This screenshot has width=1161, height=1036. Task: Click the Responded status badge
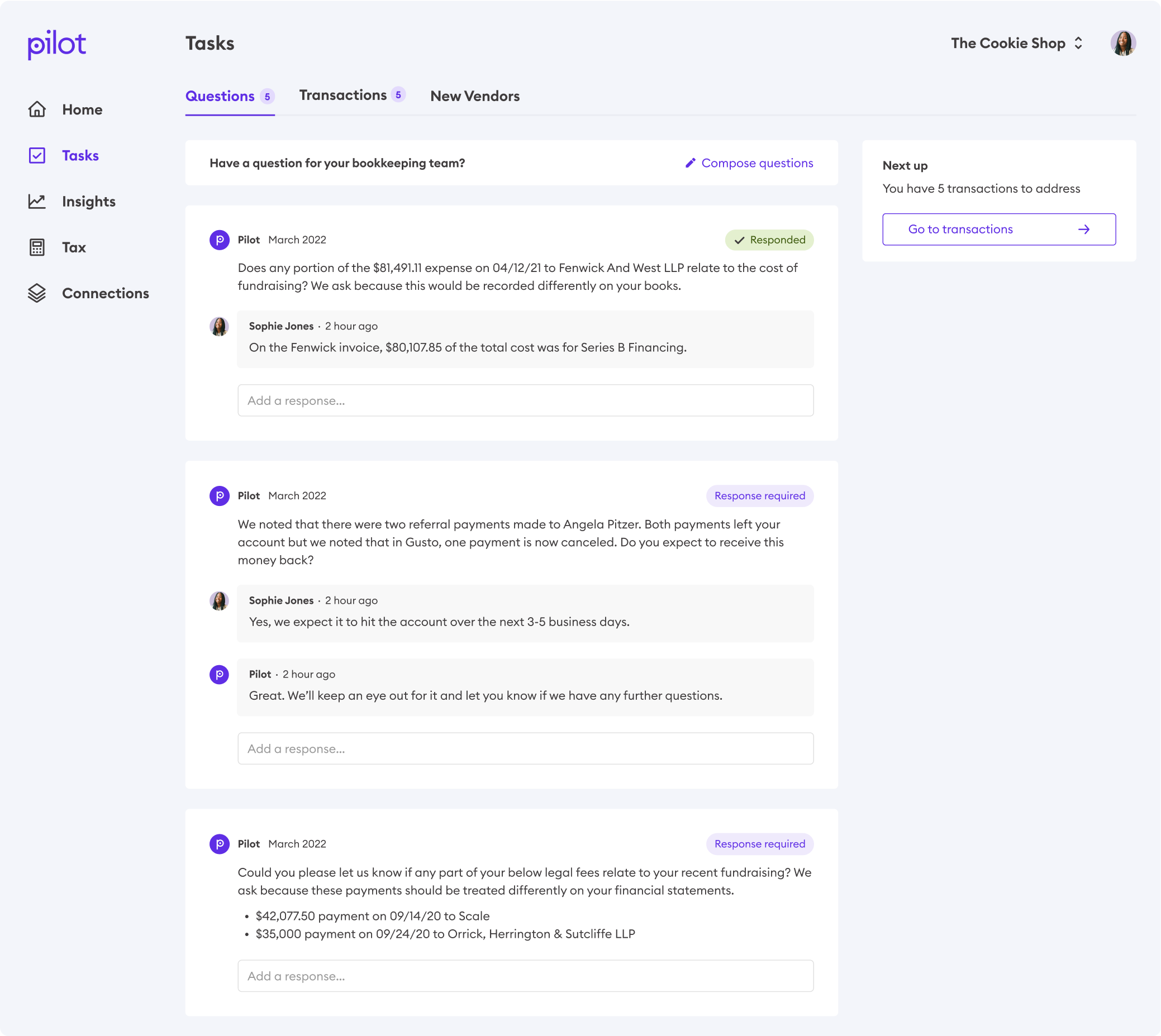click(x=769, y=240)
